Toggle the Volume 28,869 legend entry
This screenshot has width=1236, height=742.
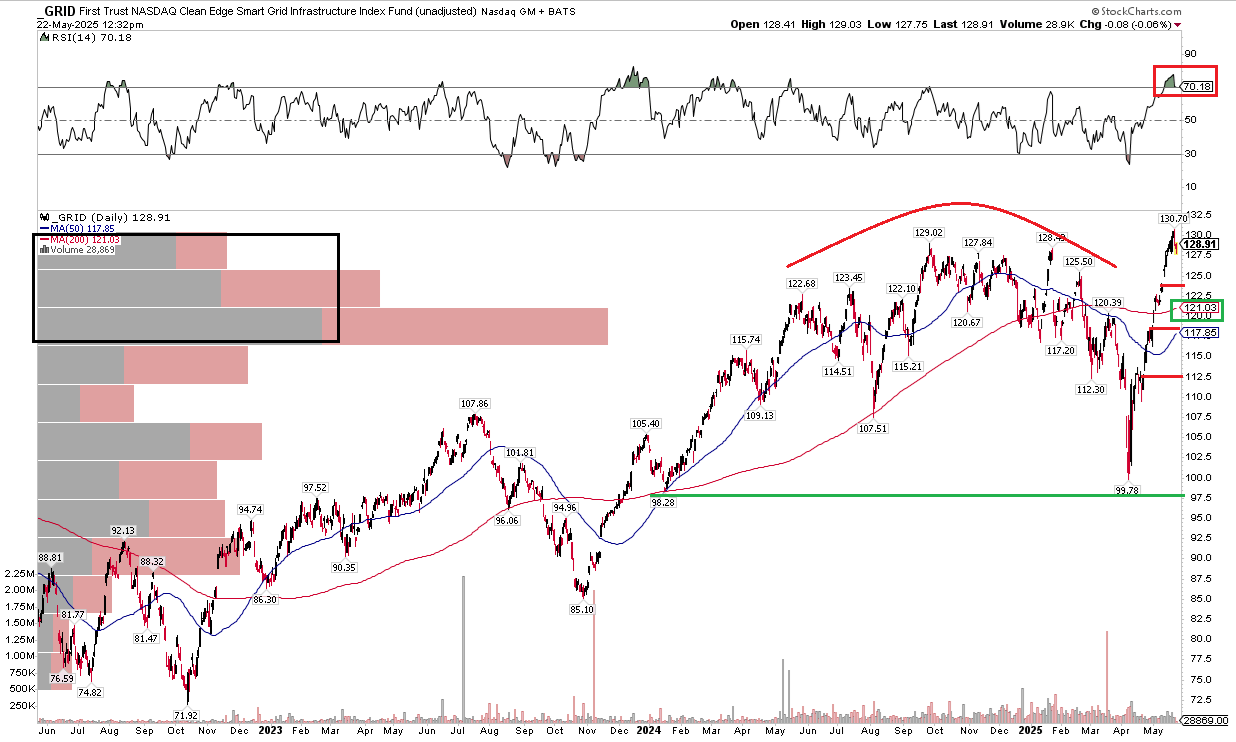pyautogui.click(x=85, y=249)
